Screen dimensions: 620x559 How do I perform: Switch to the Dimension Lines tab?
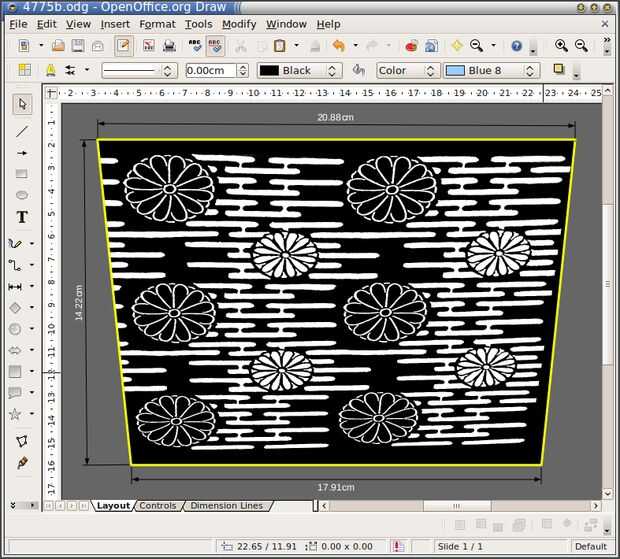point(227,506)
